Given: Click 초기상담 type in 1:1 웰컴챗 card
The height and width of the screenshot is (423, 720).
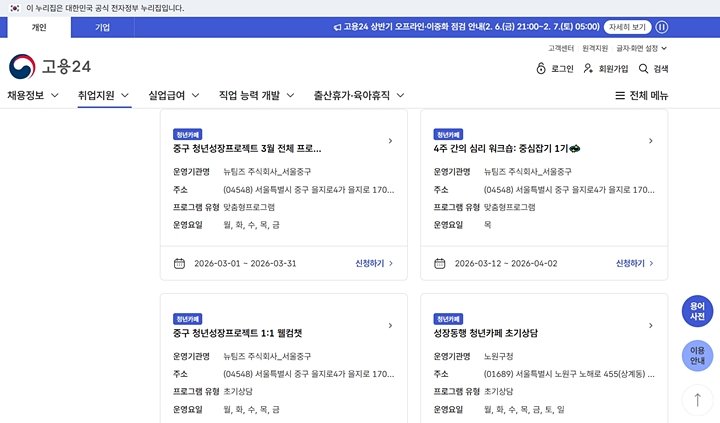Looking at the screenshot, I should [x=238, y=392].
